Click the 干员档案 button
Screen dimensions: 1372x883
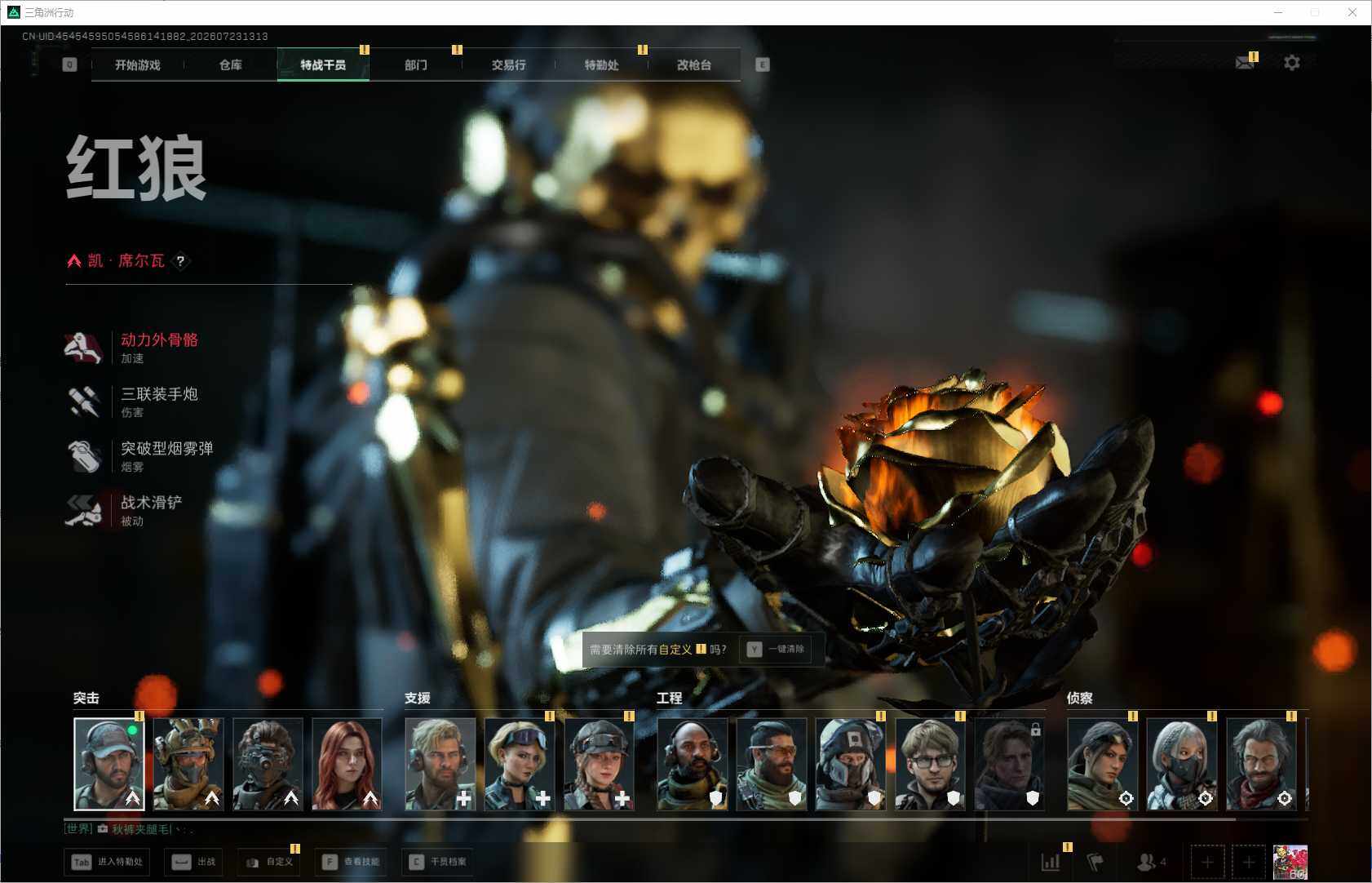click(438, 862)
